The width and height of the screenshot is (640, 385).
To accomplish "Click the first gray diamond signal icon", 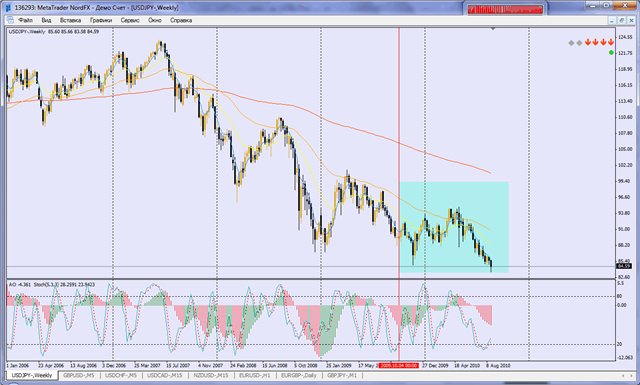I will click(x=571, y=42).
